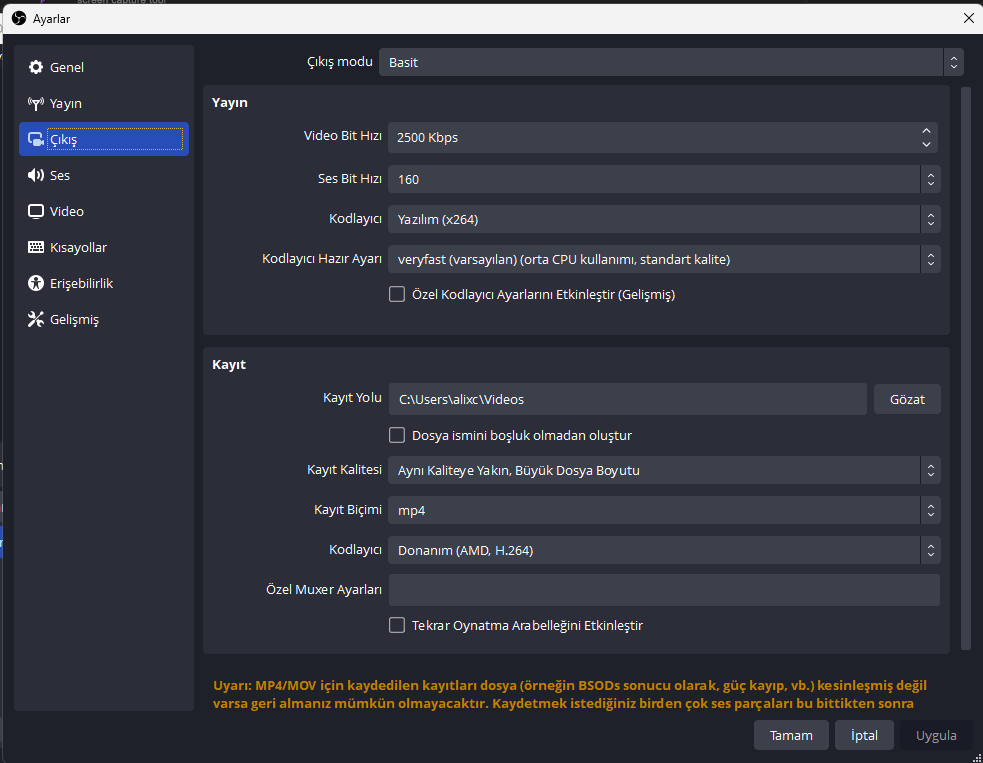983x763 pixels.
Task: Click the Özel Muxer Ayarları text field
Action: (x=663, y=590)
